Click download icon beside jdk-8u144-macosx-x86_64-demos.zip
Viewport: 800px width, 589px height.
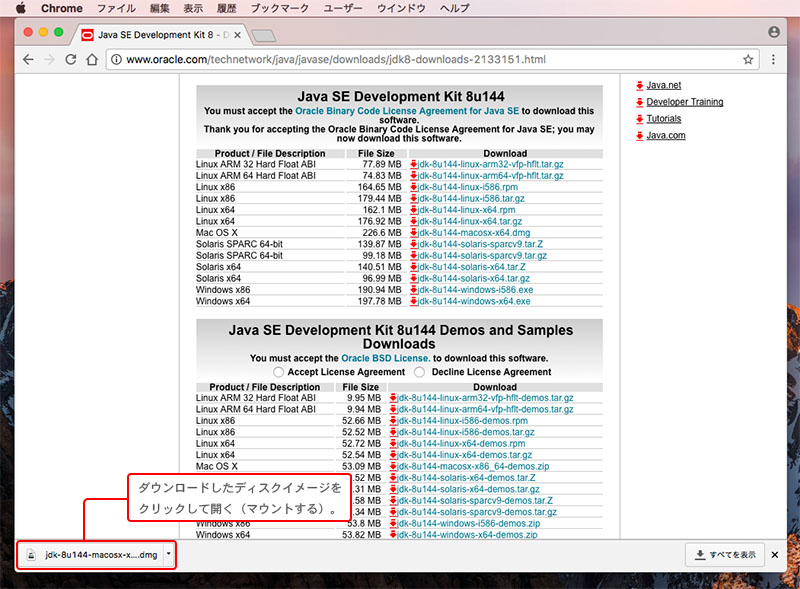tap(393, 466)
